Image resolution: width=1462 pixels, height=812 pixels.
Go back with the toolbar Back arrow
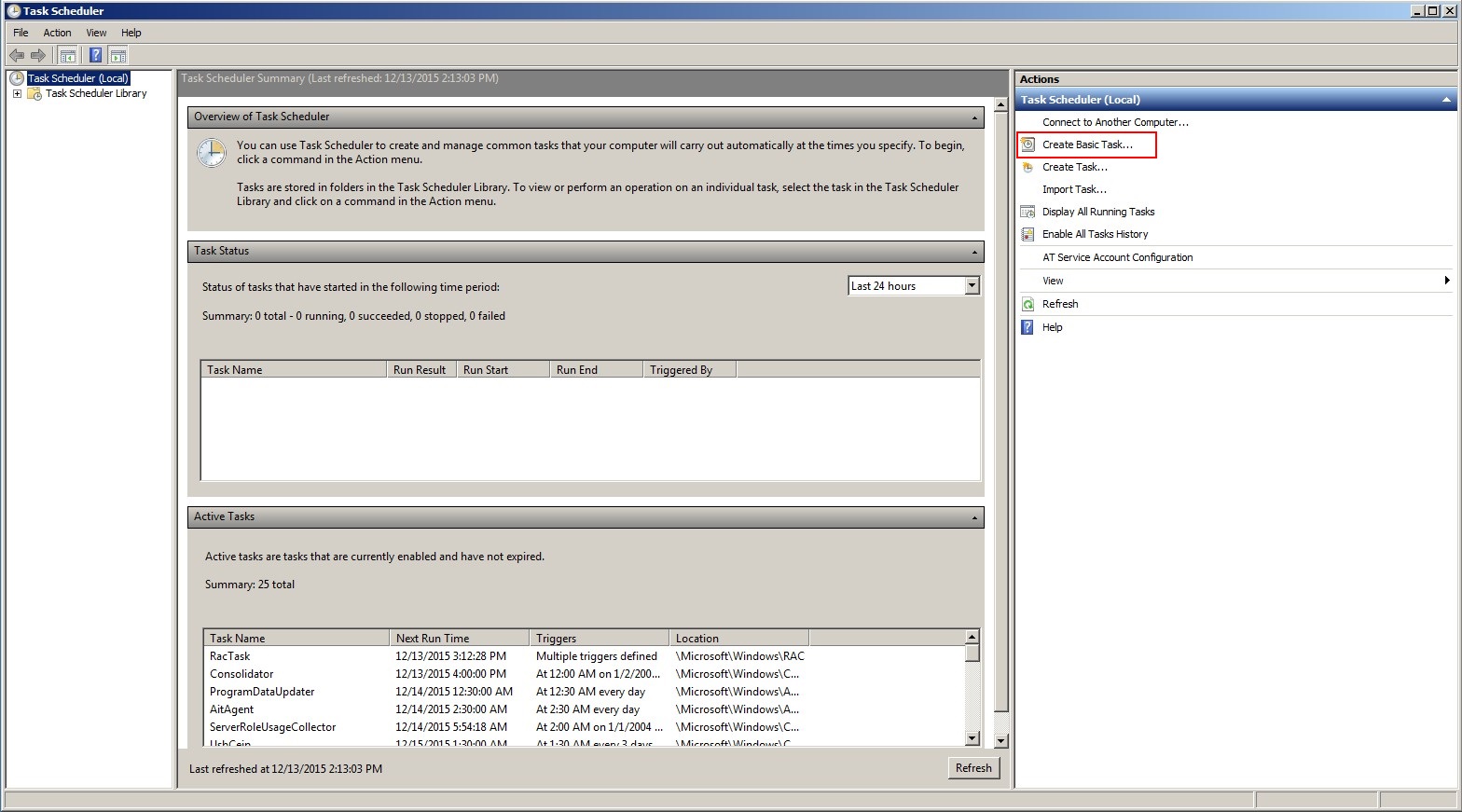pyautogui.click(x=17, y=56)
